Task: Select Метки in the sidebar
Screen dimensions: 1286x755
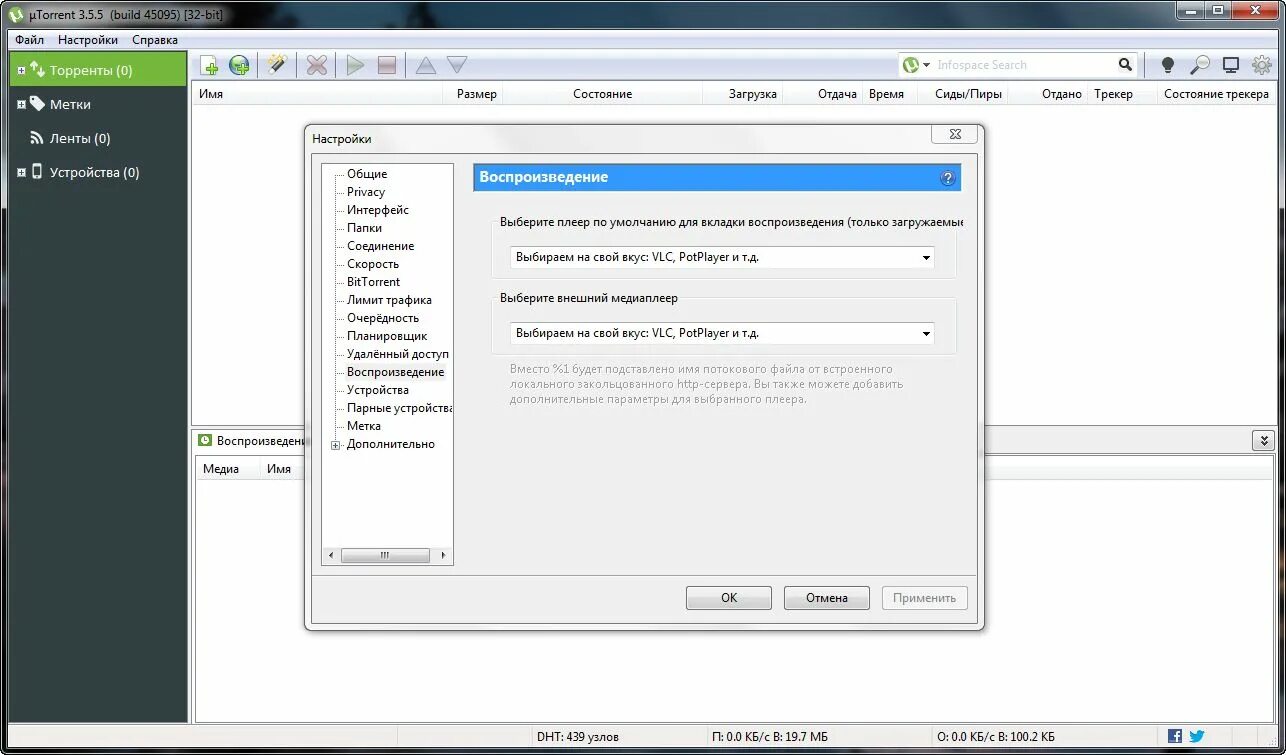Action: click(70, 104)
